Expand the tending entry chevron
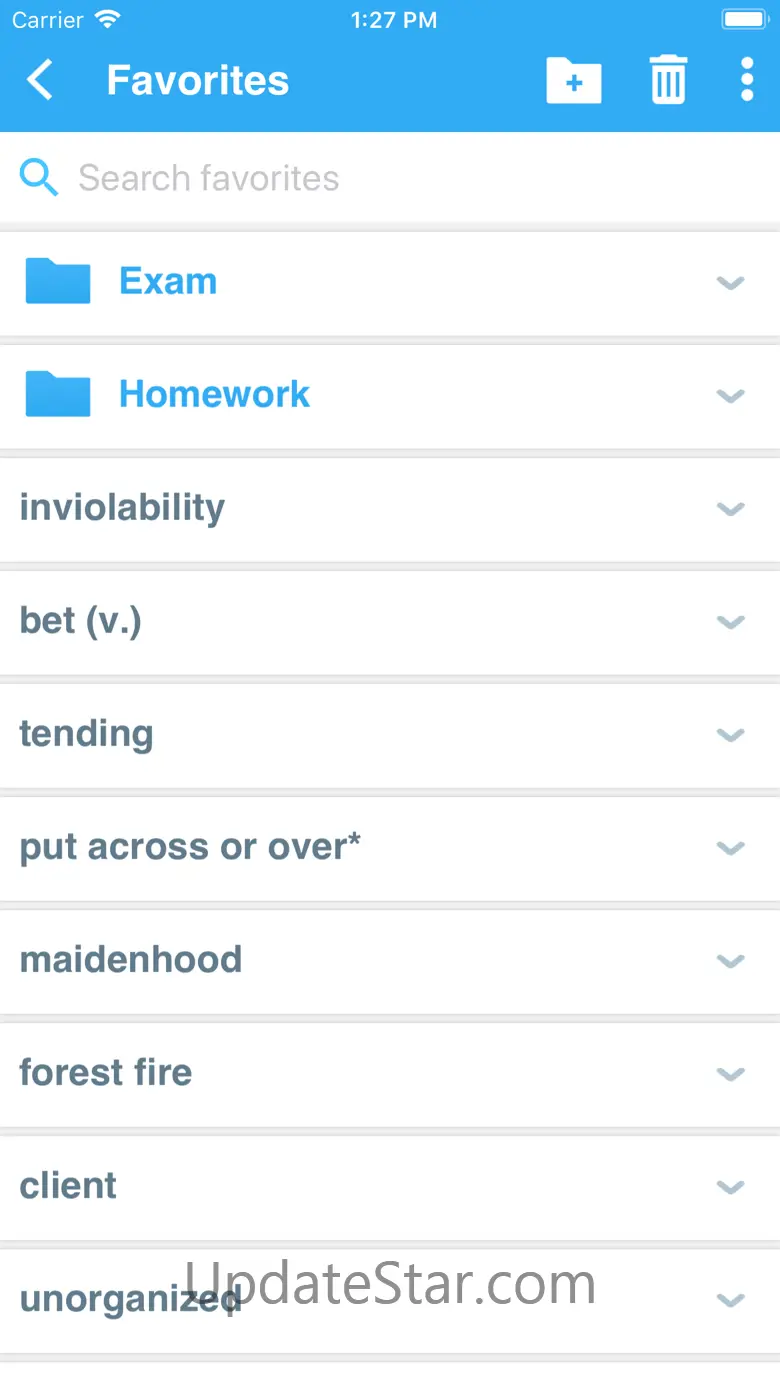Image resolution: width=780 pixels, height=1387 pixels. pos(731,735)
